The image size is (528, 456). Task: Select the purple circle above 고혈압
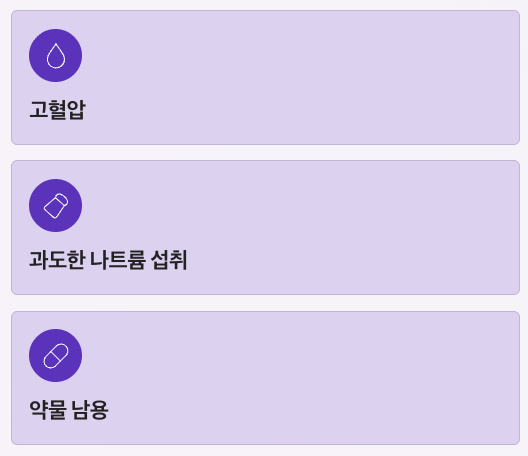pos(56,56)
